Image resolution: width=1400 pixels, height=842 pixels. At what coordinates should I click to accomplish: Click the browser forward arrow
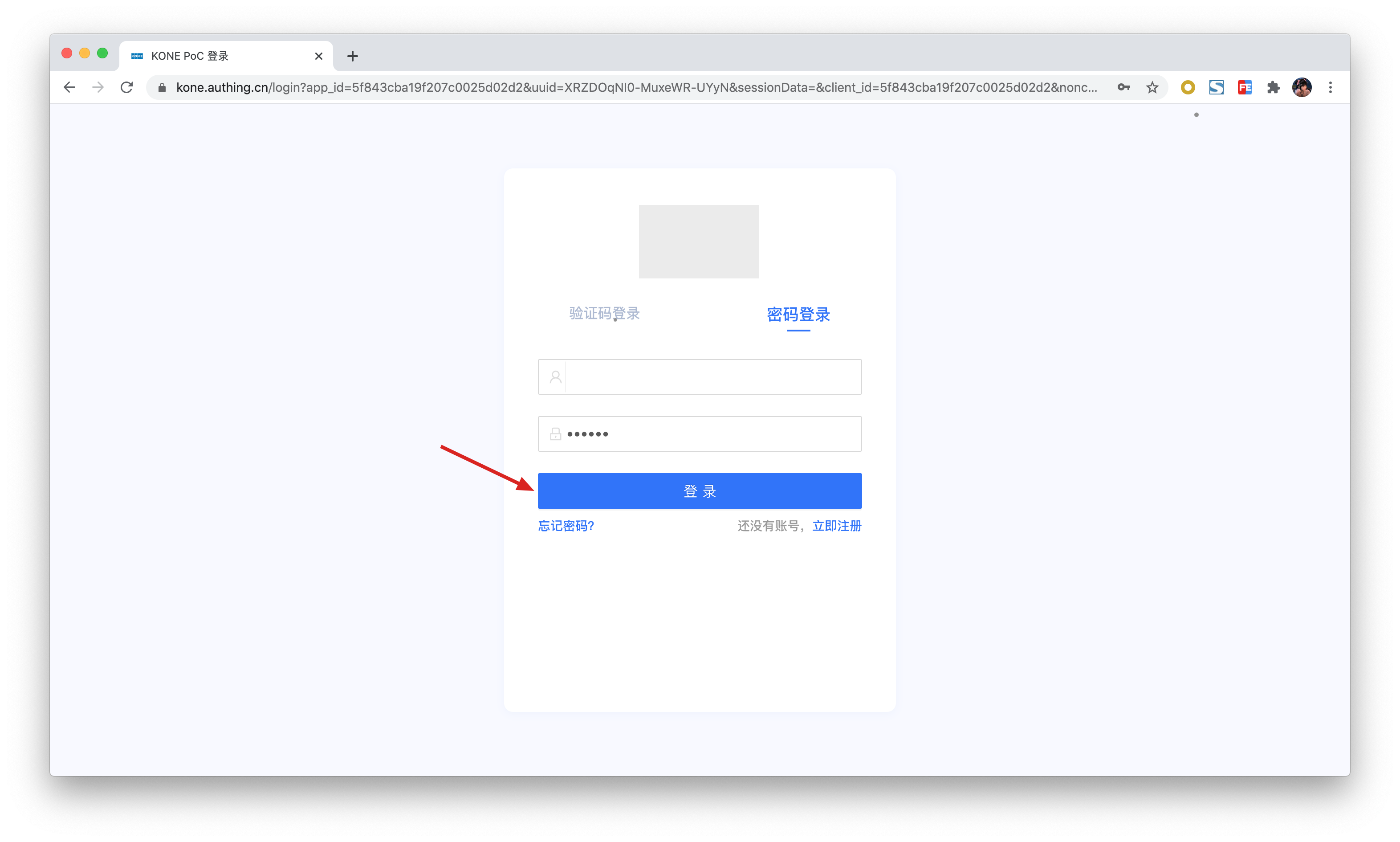98,87
